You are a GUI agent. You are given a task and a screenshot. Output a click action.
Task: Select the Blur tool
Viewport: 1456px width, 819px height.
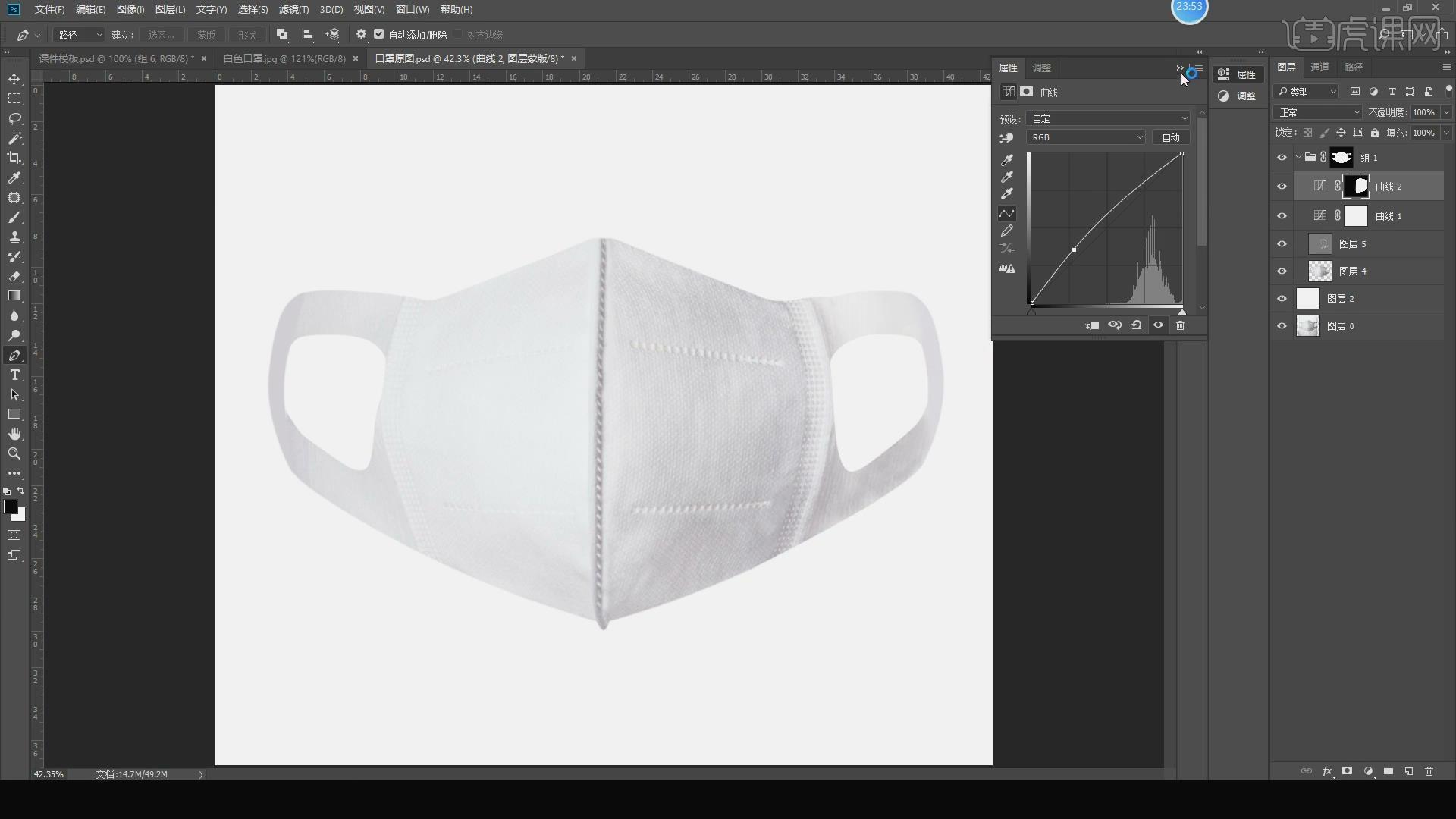pyautogui.click(x=14, y=316)
